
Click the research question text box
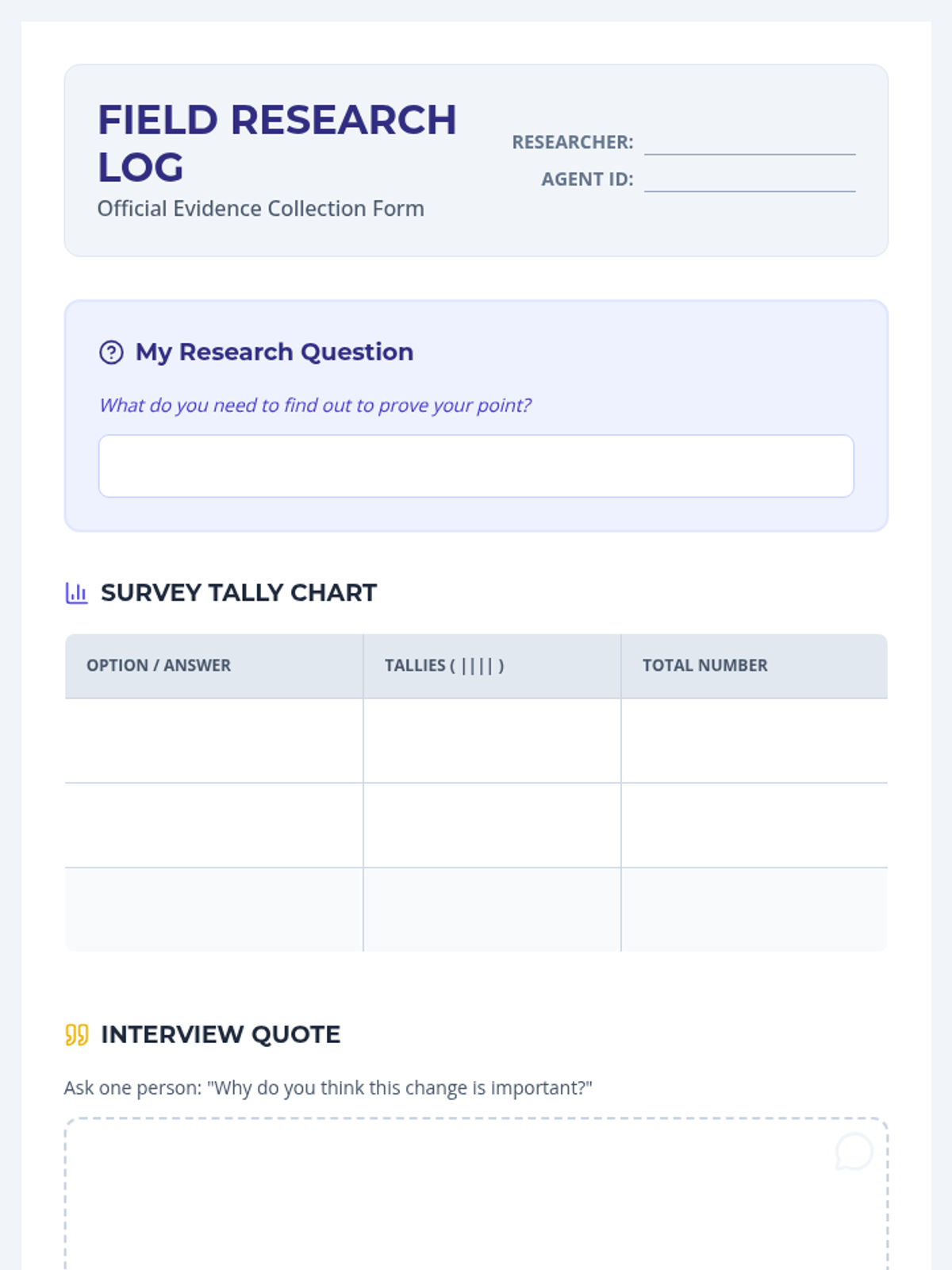[x=476, y=466]
